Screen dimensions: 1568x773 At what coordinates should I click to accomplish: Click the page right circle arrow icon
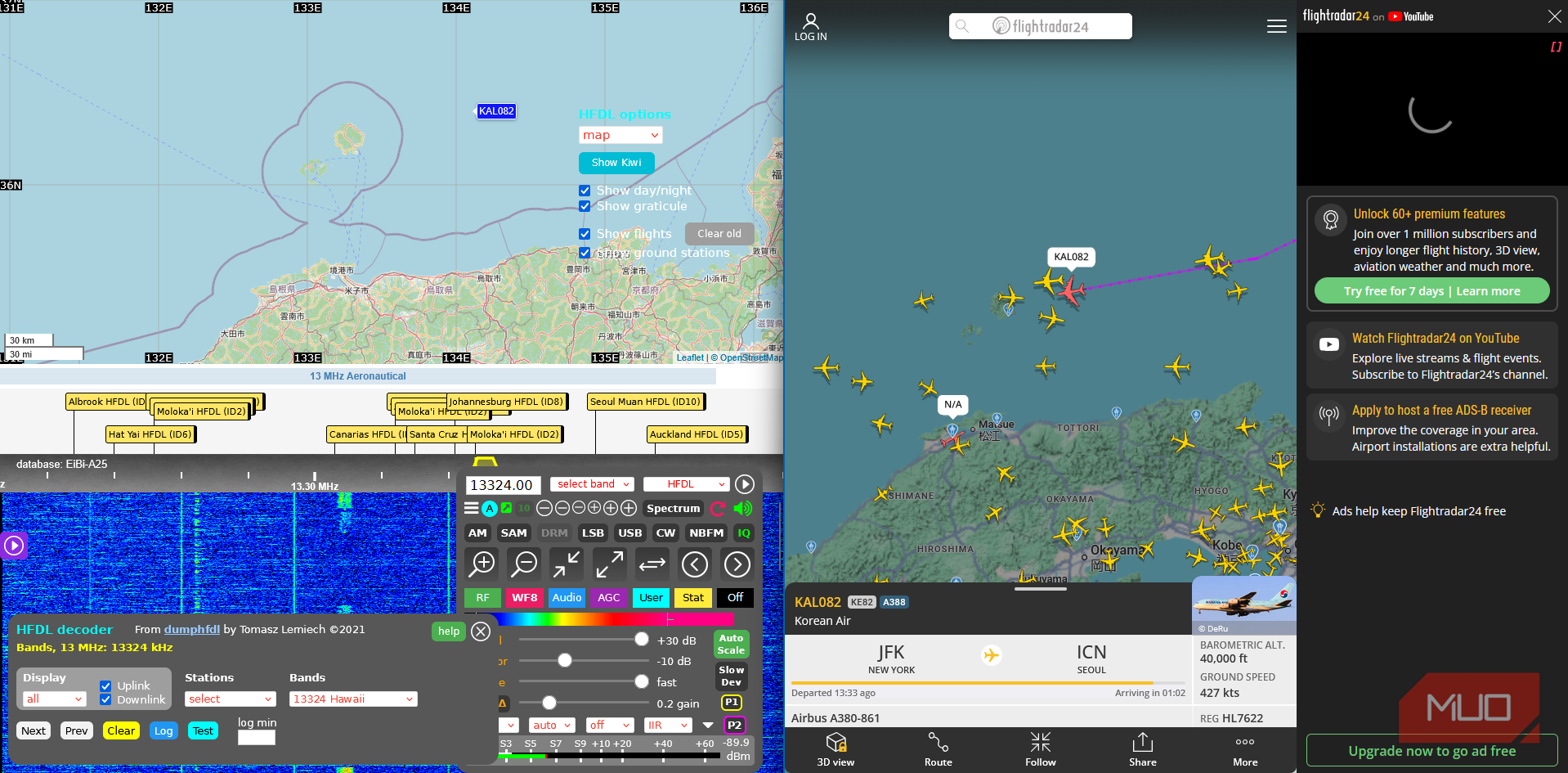[x=737, y=564]
